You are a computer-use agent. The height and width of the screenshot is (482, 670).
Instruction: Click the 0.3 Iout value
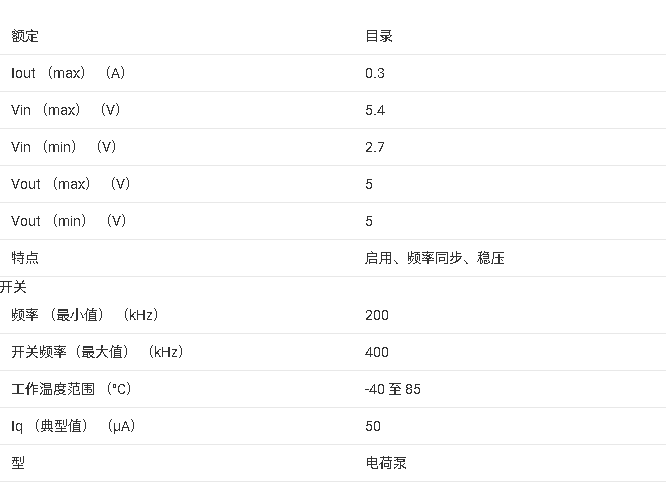click(375, 73)
